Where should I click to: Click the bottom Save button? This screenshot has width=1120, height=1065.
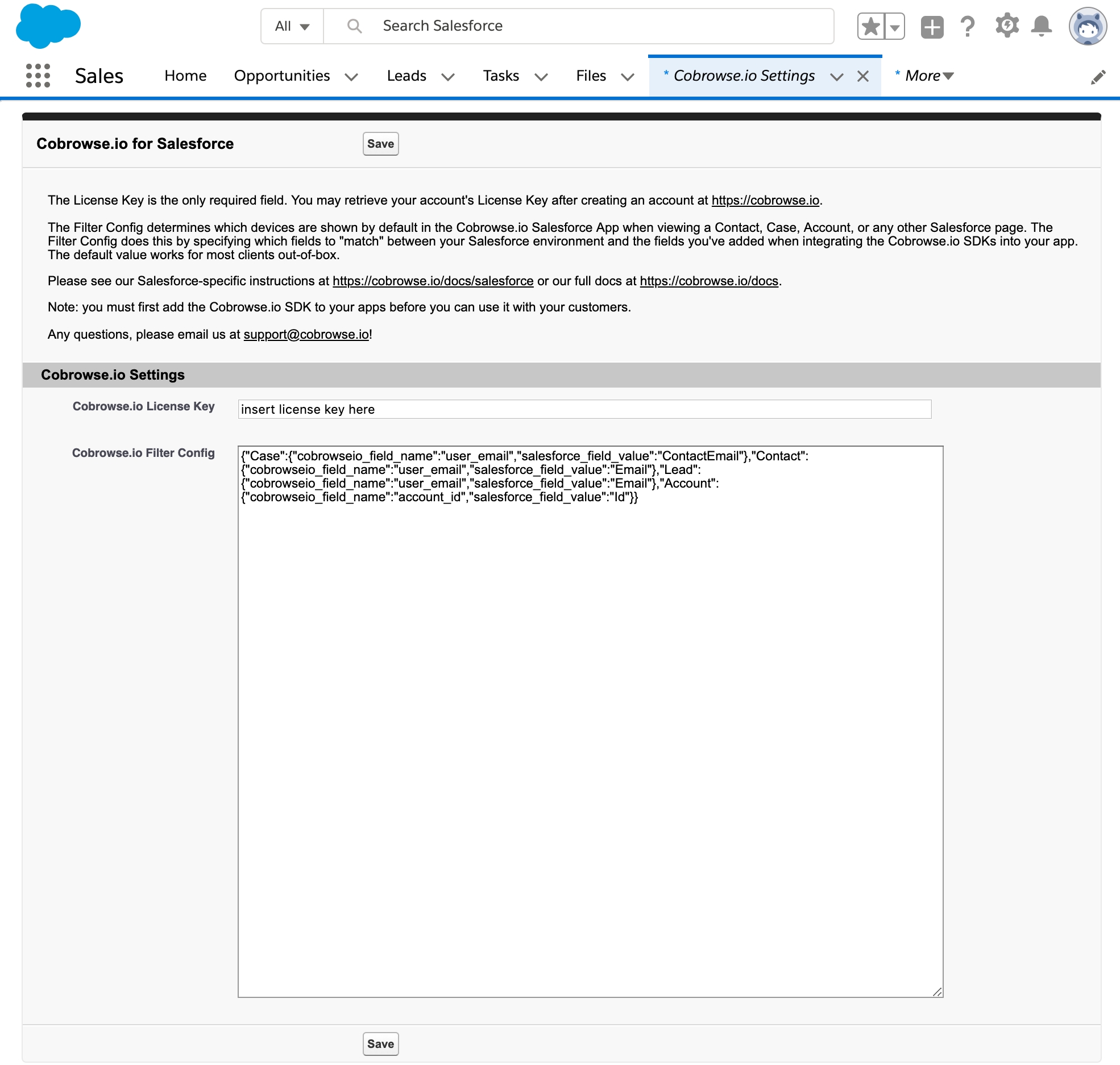(381, 1044)
